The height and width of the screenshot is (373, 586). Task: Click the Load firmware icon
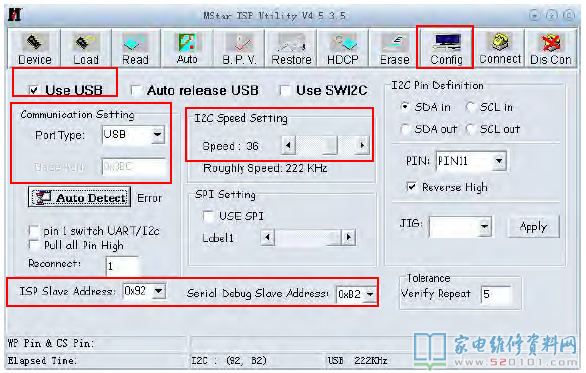[x=86, y=49]
